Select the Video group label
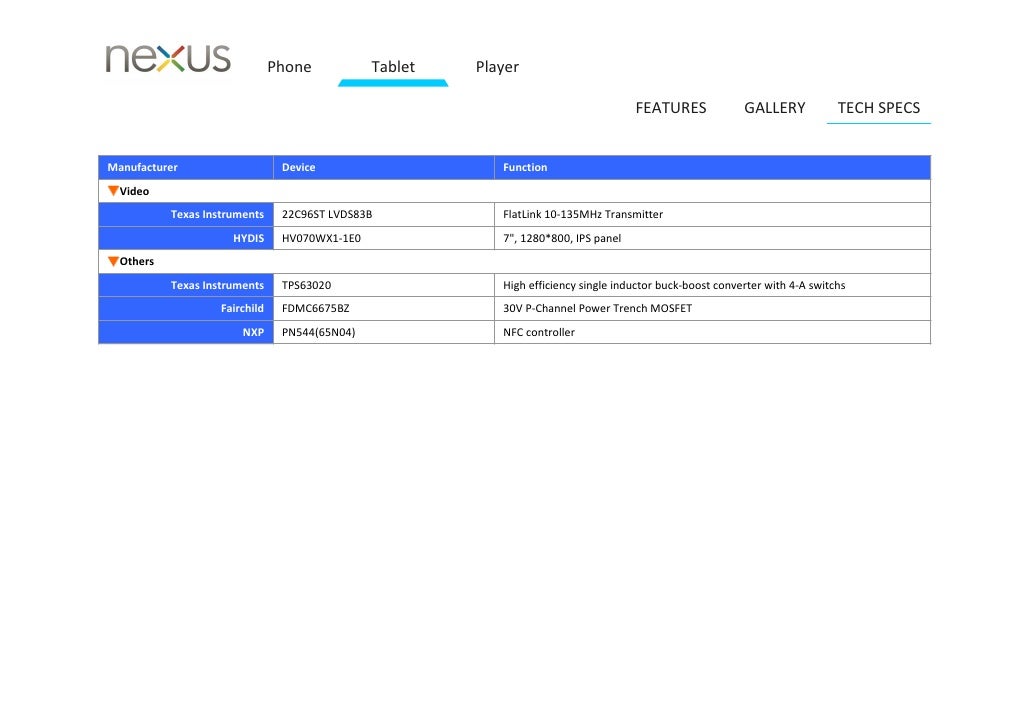The image size is (1030, 728). pos(134,191)
